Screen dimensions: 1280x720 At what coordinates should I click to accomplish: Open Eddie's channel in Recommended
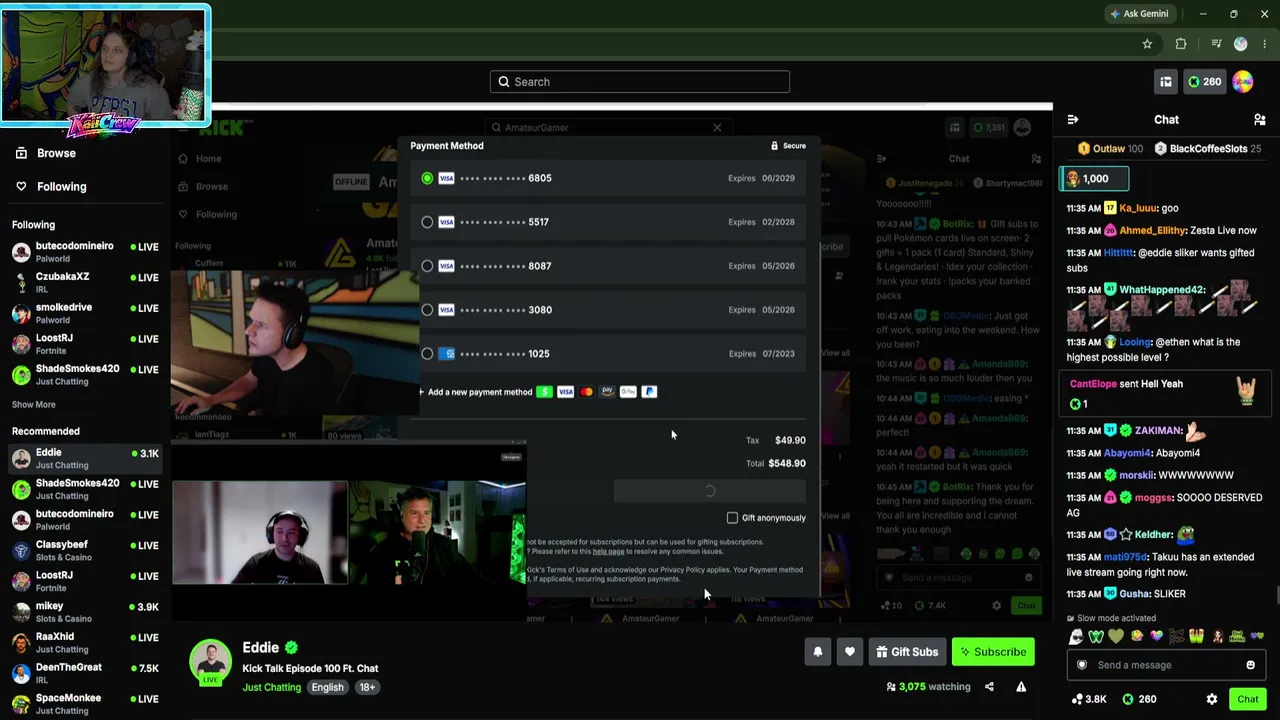85,458
